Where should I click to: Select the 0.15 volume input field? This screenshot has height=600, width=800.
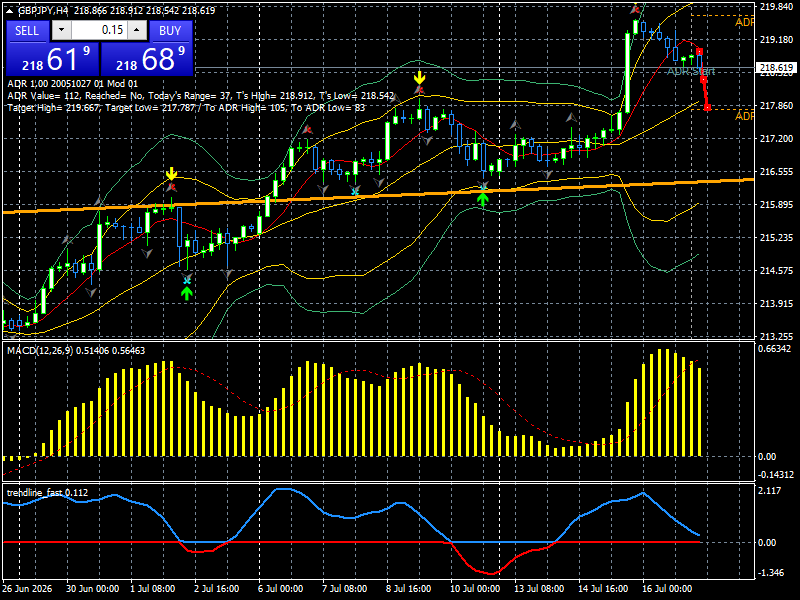tap(99, 30)
